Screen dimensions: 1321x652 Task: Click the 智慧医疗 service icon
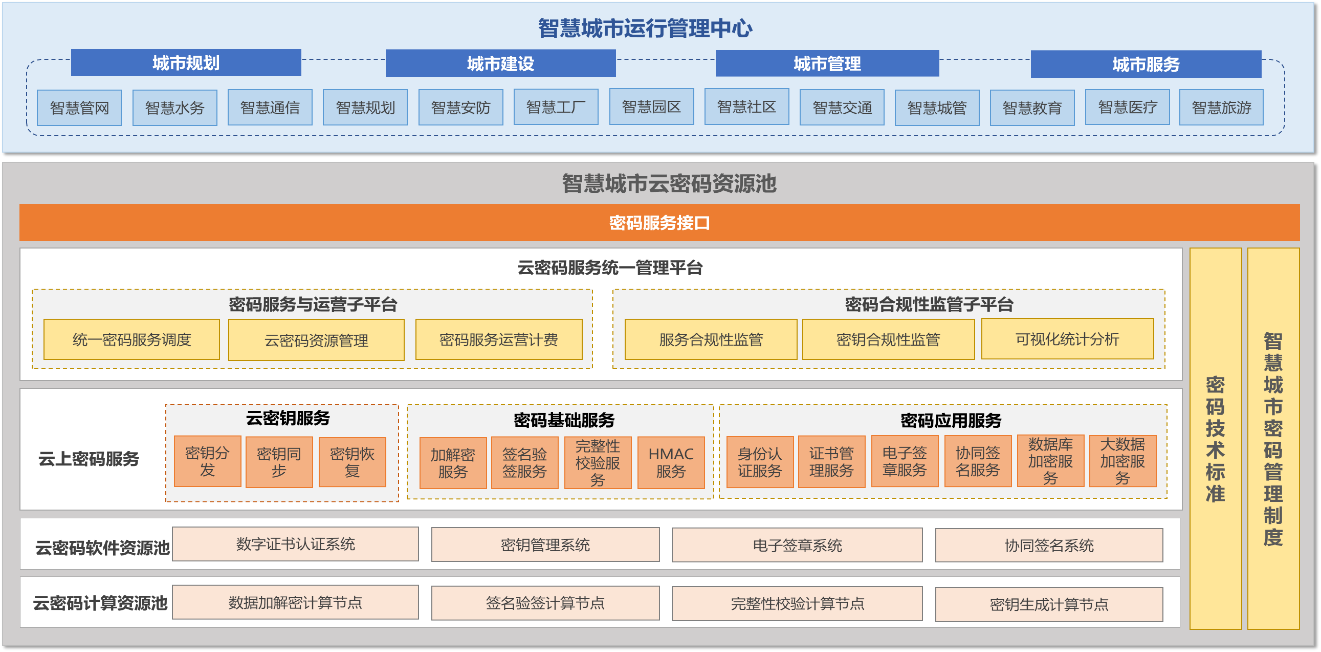(1127, 106)
